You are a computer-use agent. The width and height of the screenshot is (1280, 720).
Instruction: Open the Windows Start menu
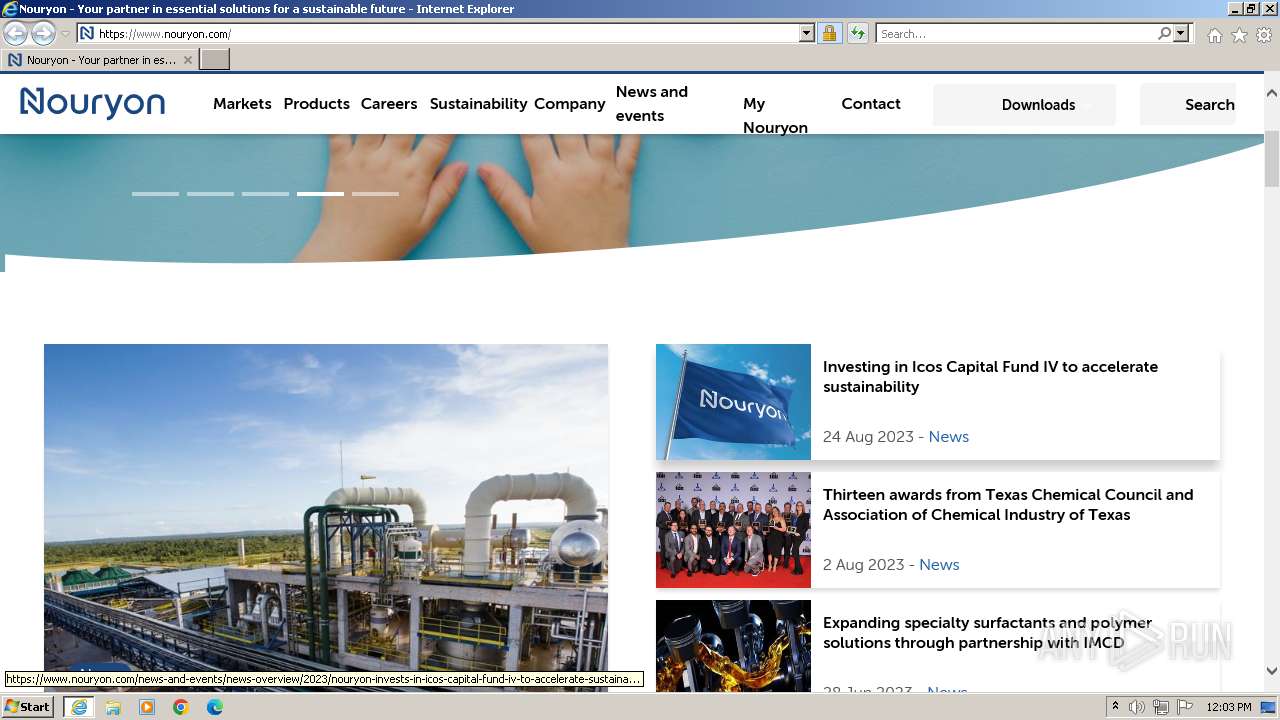pyautogui.click(x=28, y=707)
